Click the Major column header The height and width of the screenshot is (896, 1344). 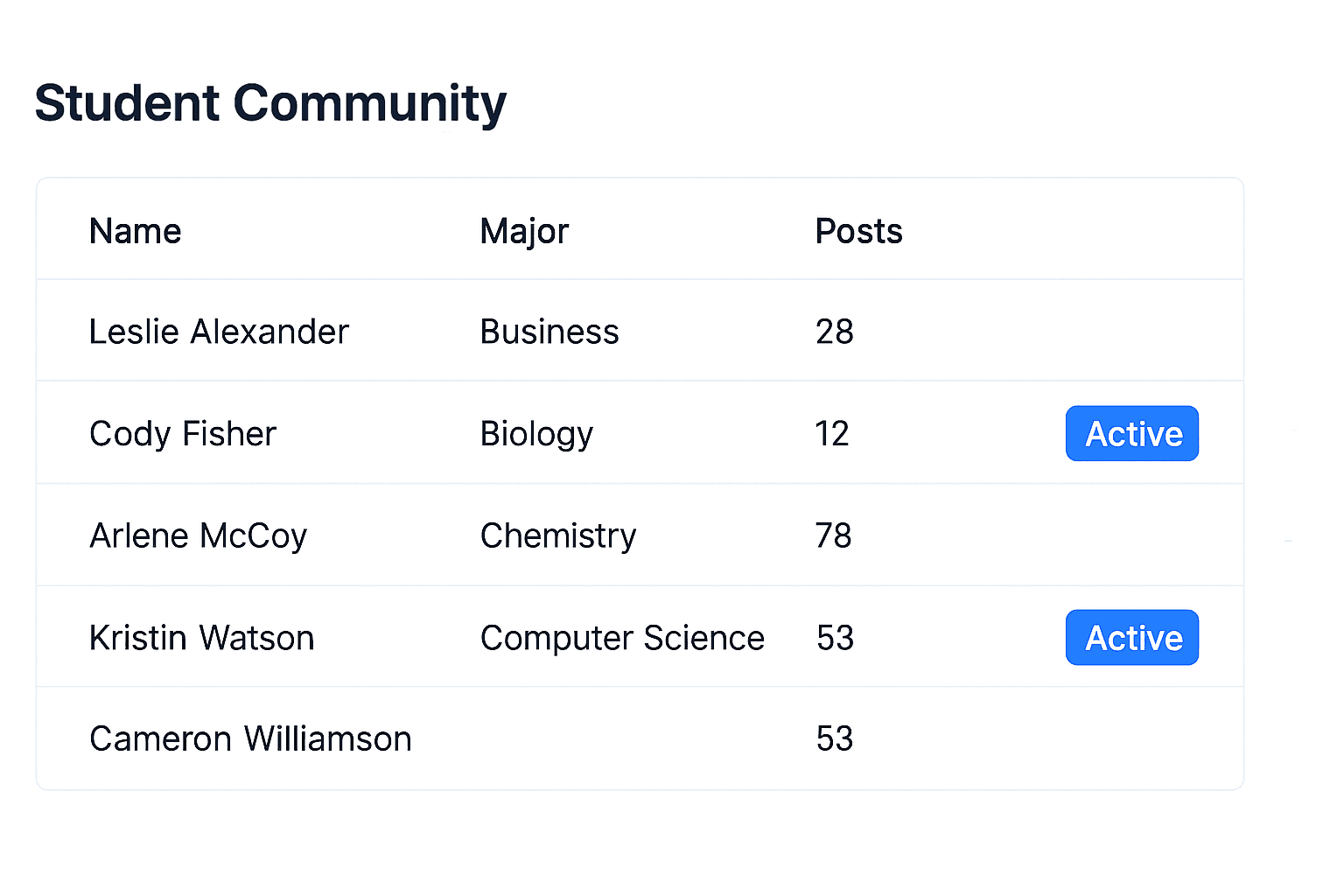tap(524, 232)
